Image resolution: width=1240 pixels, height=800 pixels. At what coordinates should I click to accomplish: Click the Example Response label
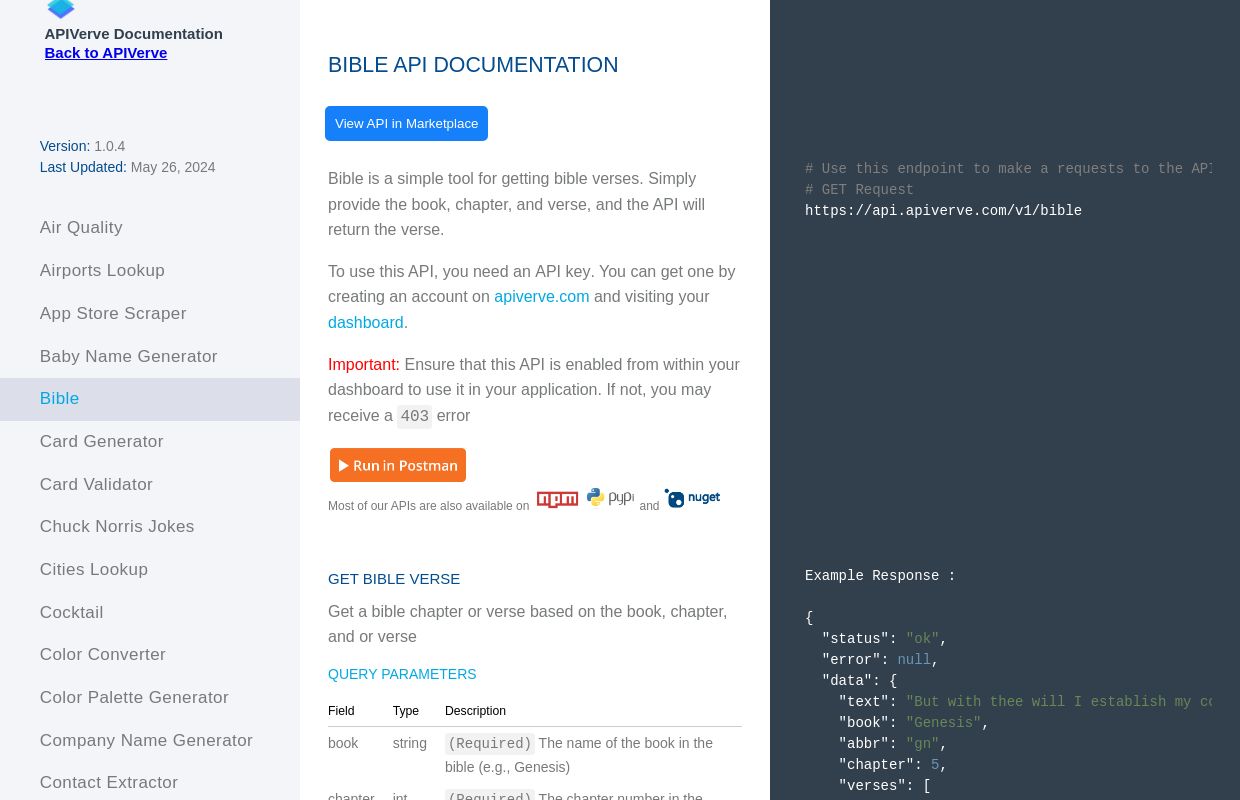(x=880, y=576)
